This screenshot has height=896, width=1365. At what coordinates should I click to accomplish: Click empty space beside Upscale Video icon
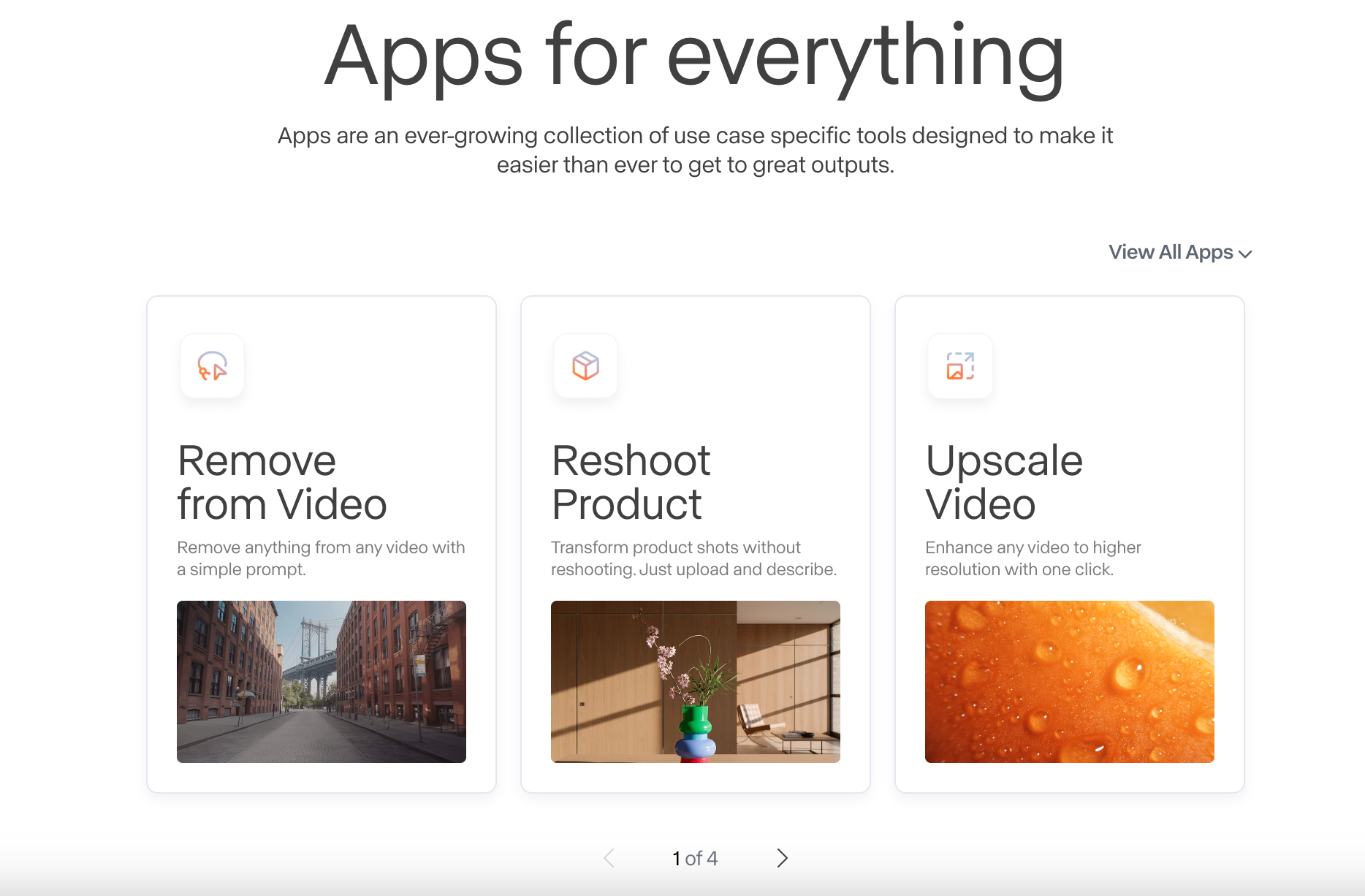(x=1111, y=365)
